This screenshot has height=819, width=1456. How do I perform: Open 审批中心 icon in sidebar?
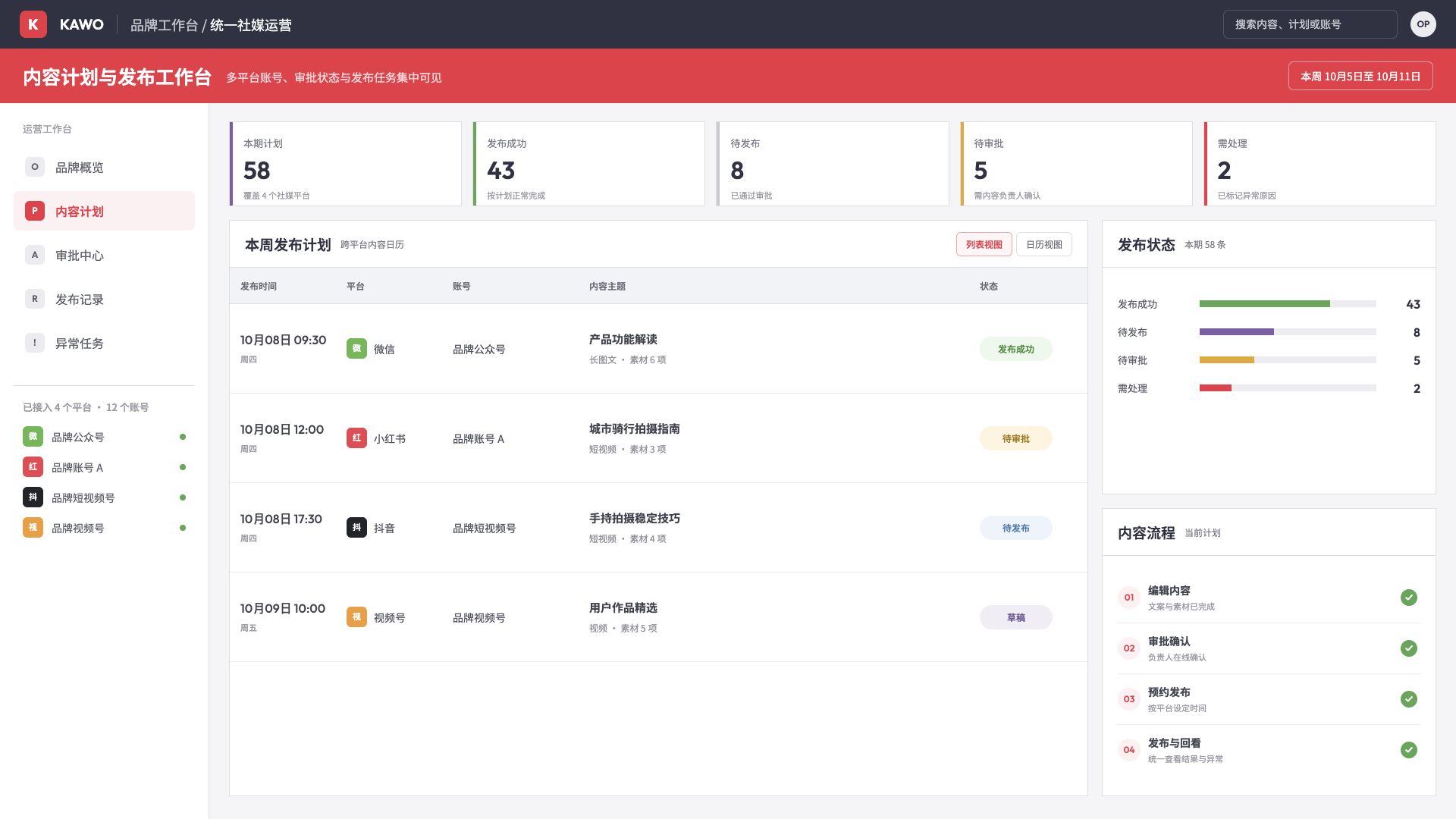35,255
